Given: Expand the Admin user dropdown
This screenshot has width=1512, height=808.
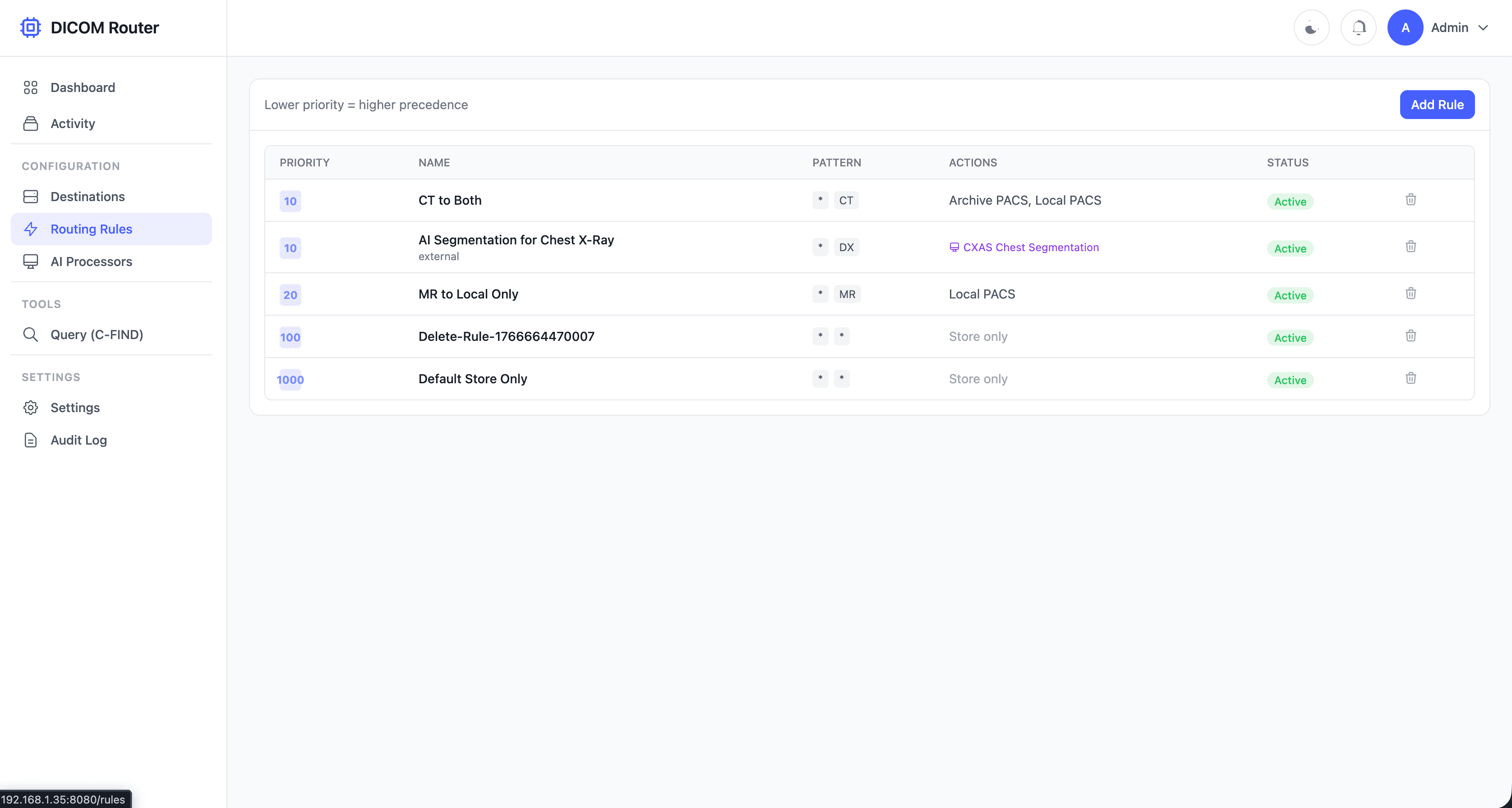Looking at the screenshot, I should pos(1483,28).
